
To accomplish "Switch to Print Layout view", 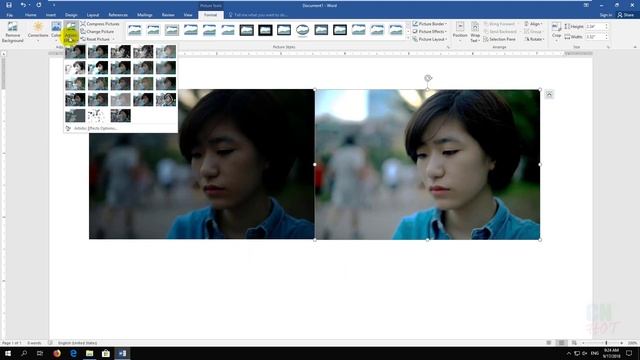I will tap(562, 343).
